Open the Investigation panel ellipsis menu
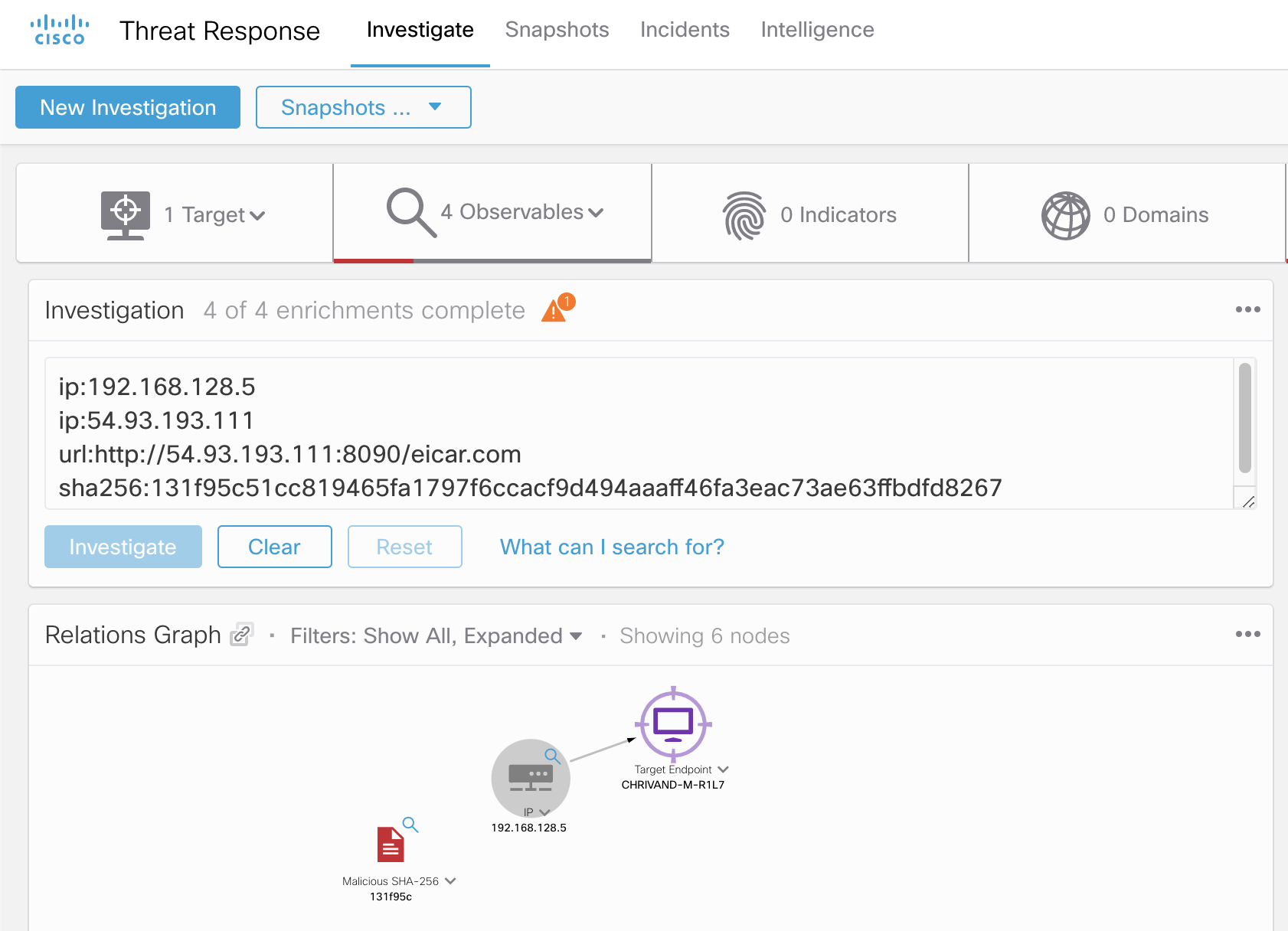 tap(1247, 309)
